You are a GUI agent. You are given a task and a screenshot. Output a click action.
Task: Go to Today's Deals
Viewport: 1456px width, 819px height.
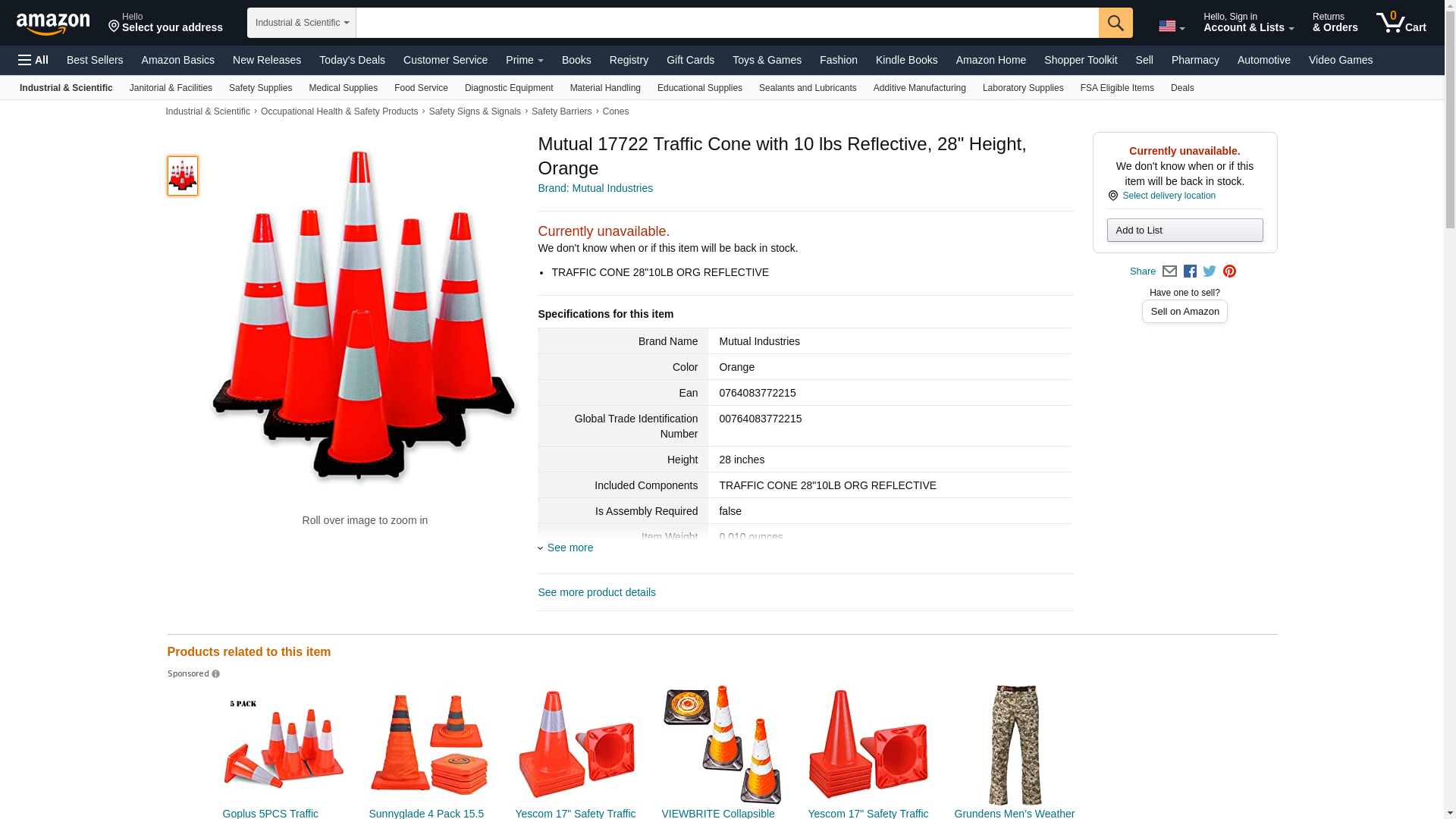[x=352, y=60]
